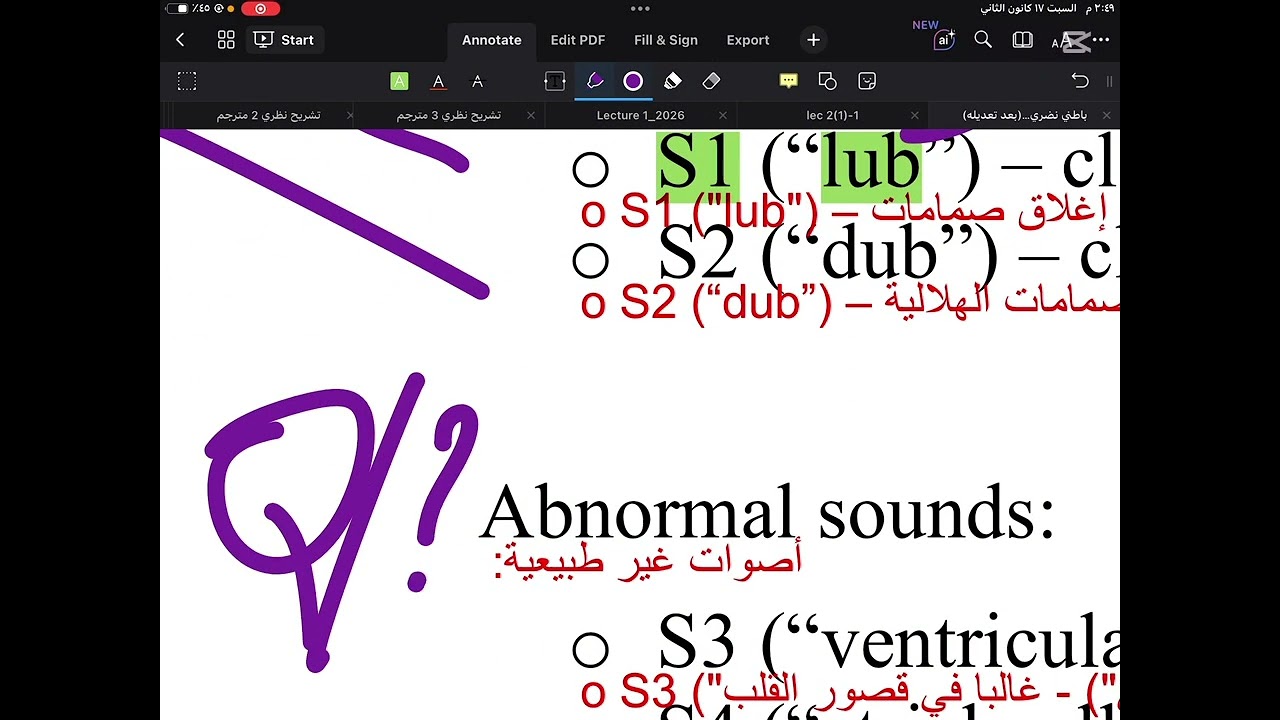The height and width of the screenshot is (720, 1280).
Task: Select the text box tool
Action: coord(554,81)
